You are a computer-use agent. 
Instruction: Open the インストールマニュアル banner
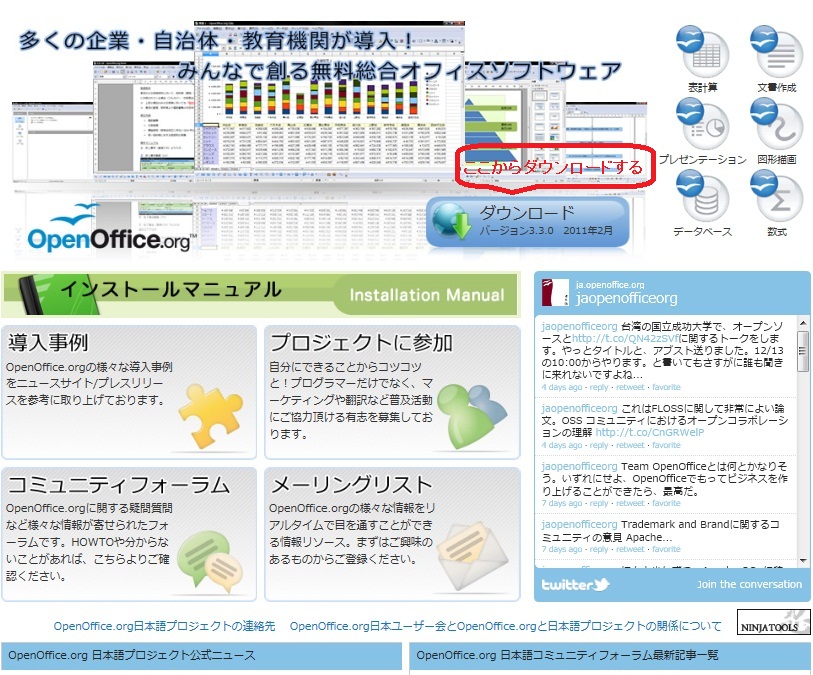[260, 294]
